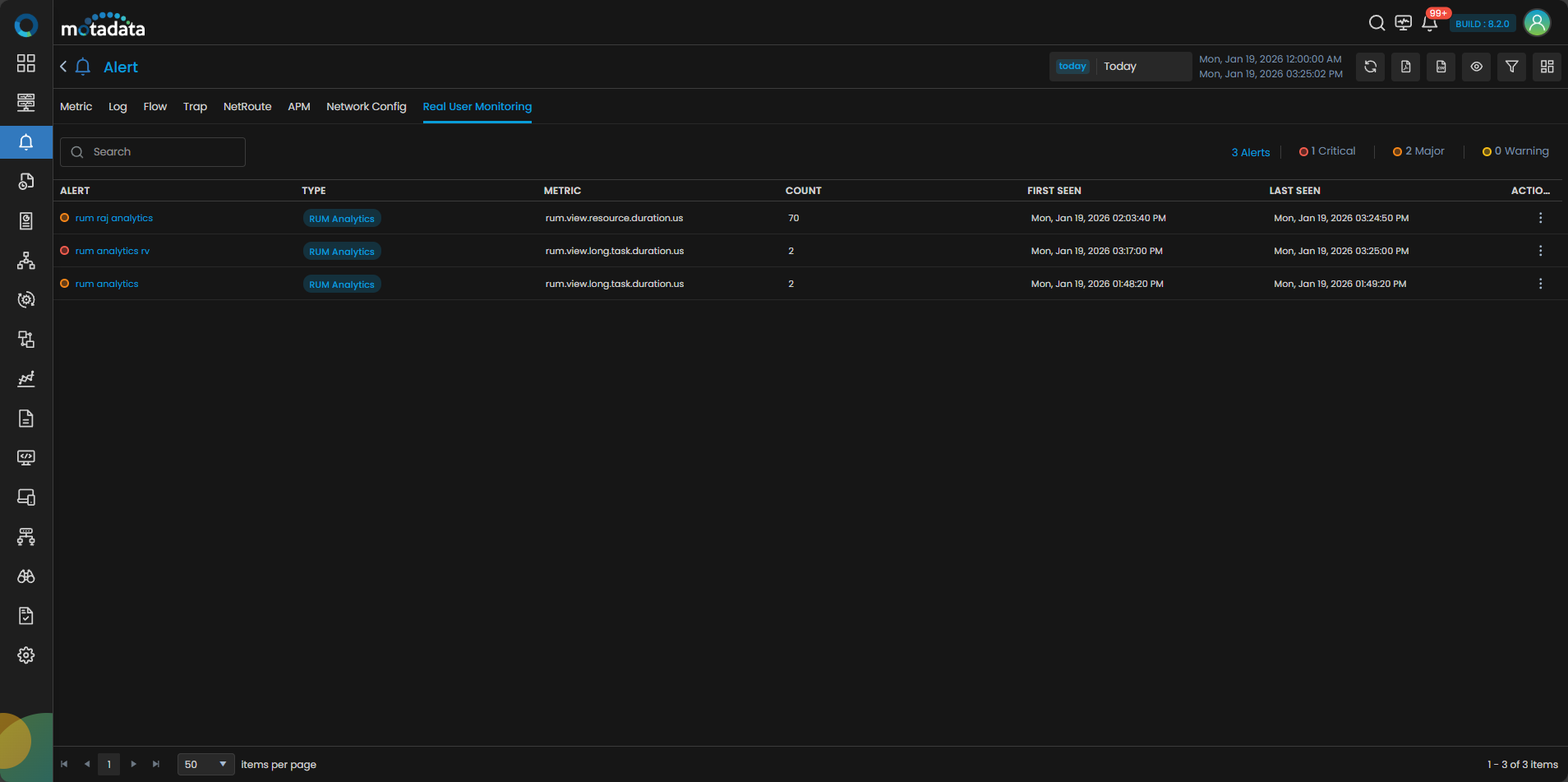Open the filter funnel icon
This screenshot has width=1568, height=782.
click(x=1511, y=67)
